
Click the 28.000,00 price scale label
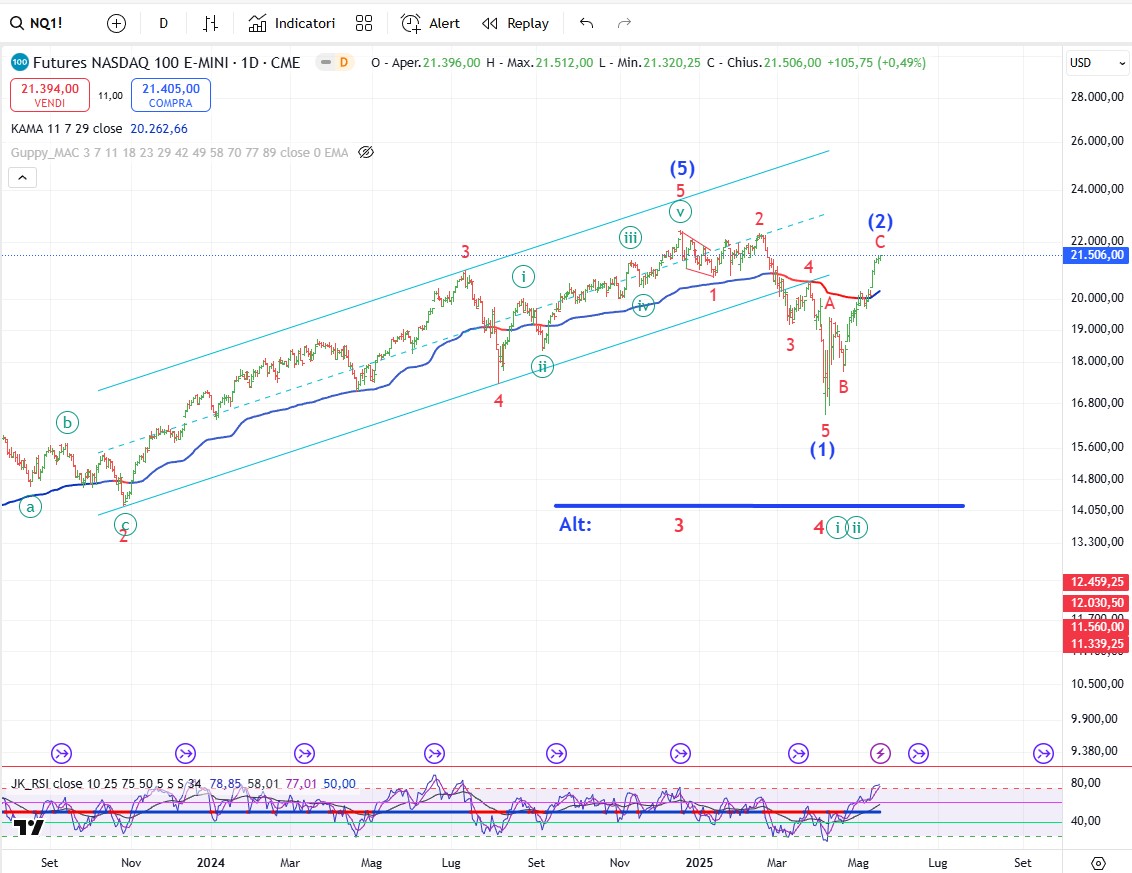(x=1097, y=97)
